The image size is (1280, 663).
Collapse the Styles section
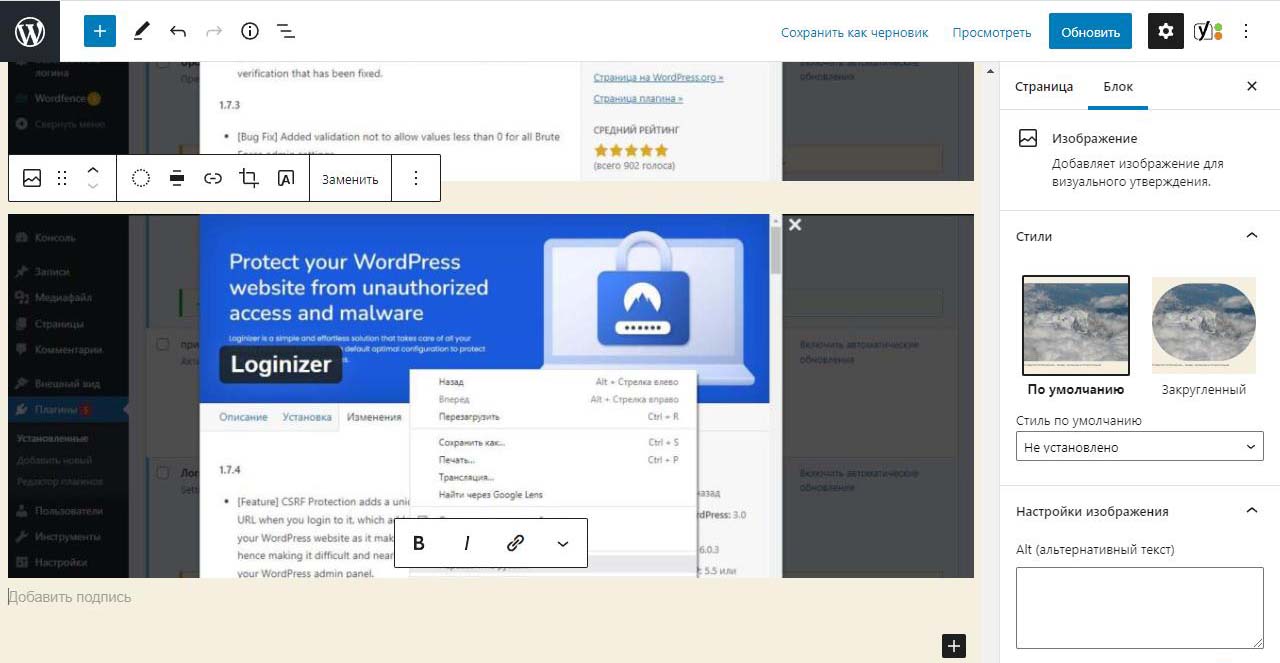tap(1251, 236)
